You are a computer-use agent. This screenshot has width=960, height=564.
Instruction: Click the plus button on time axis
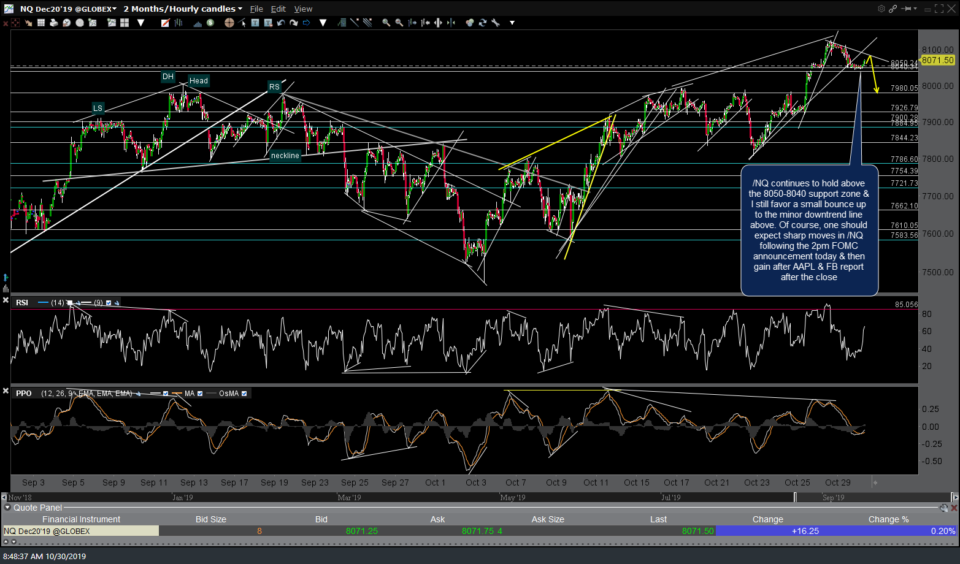(874, 483)
